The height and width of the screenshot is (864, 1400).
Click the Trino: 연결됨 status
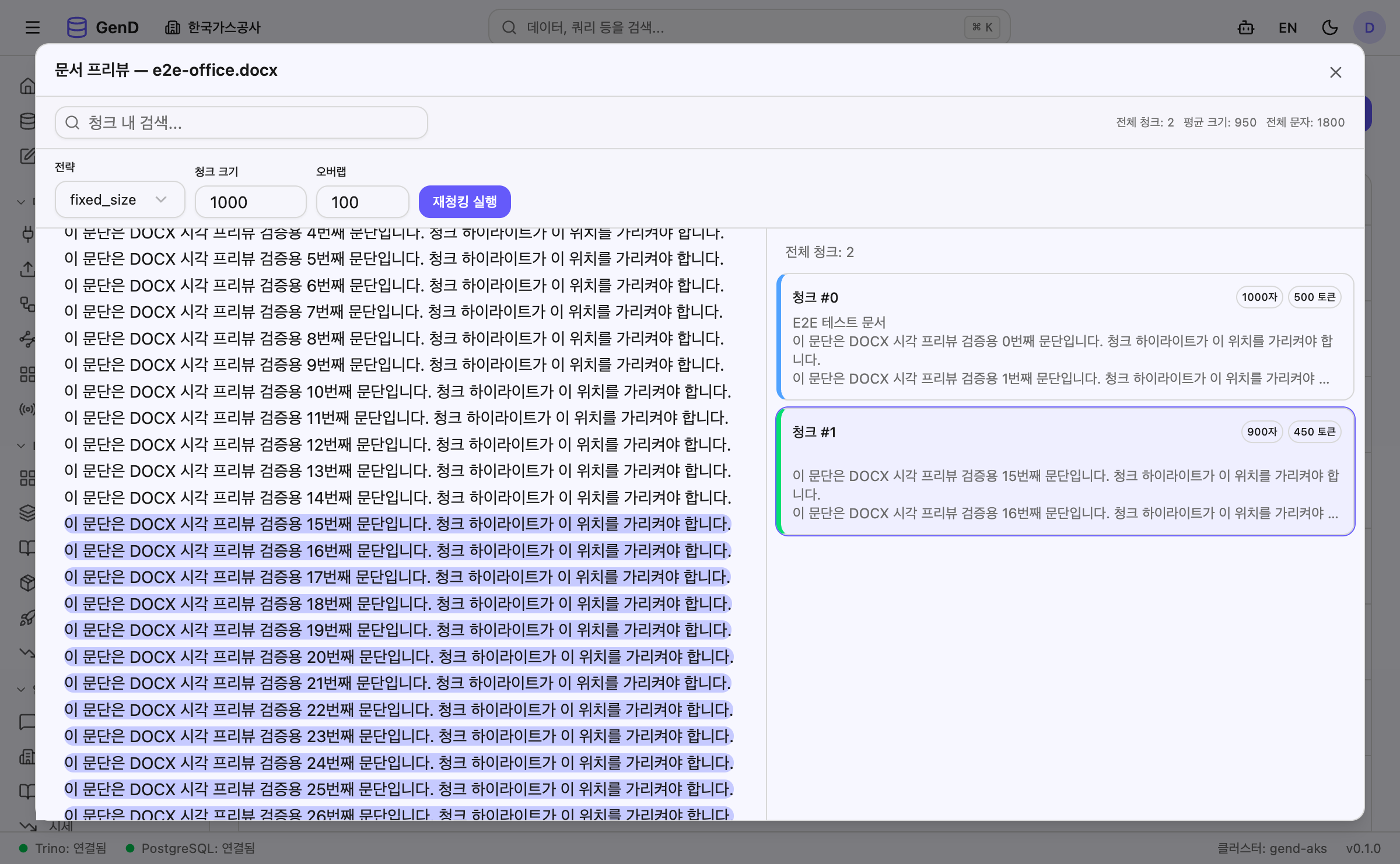63,848
